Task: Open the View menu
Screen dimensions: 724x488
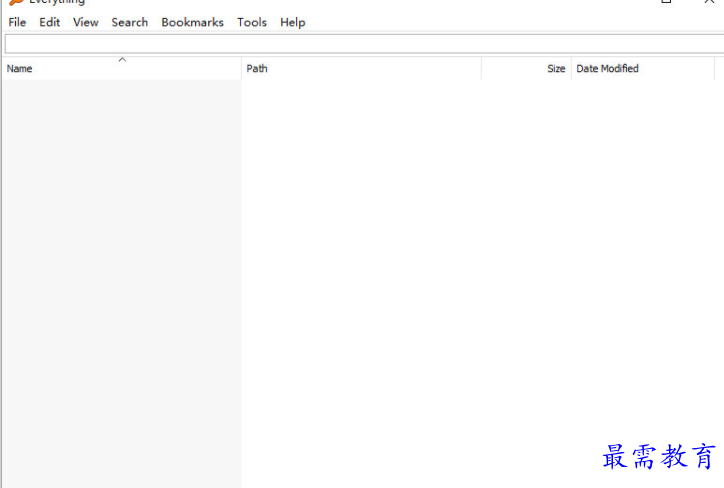Action: (85, 22)
